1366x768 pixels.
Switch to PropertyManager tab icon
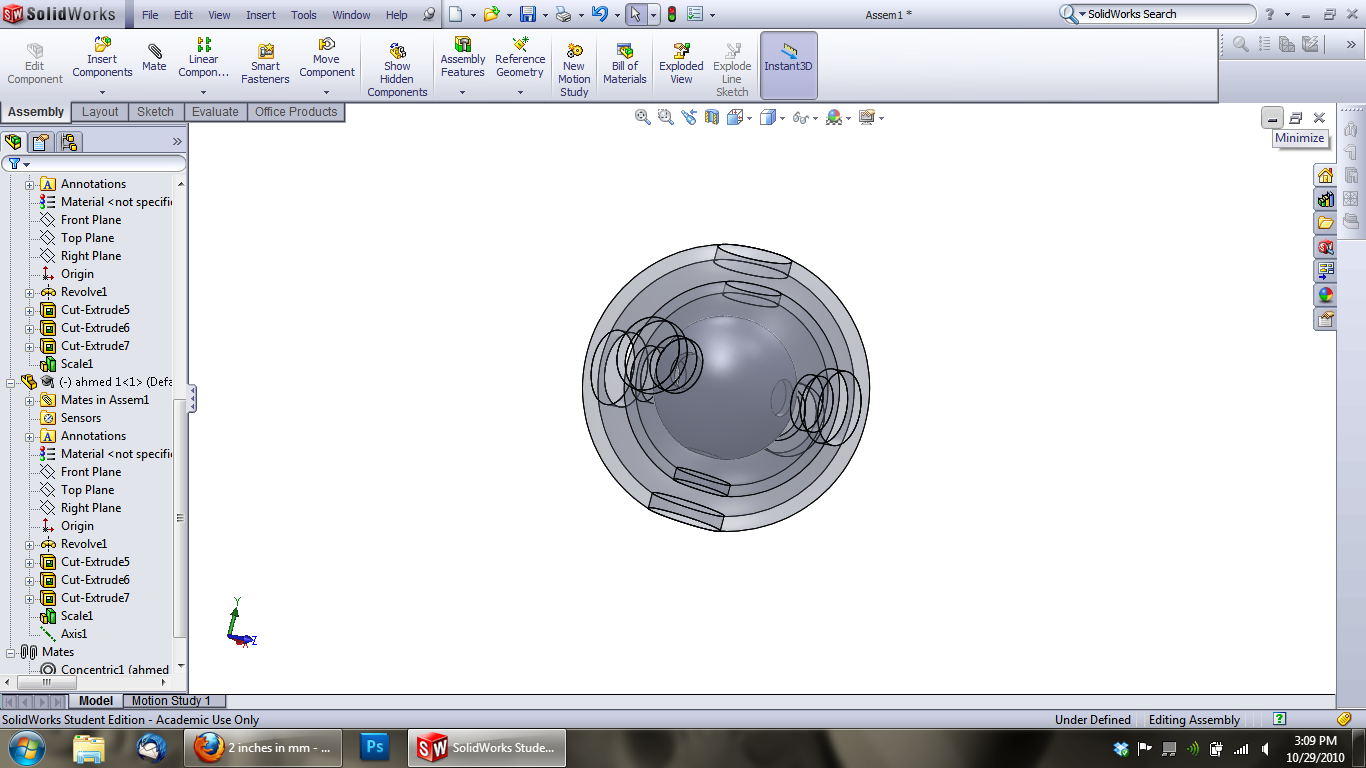coord(41,142)
